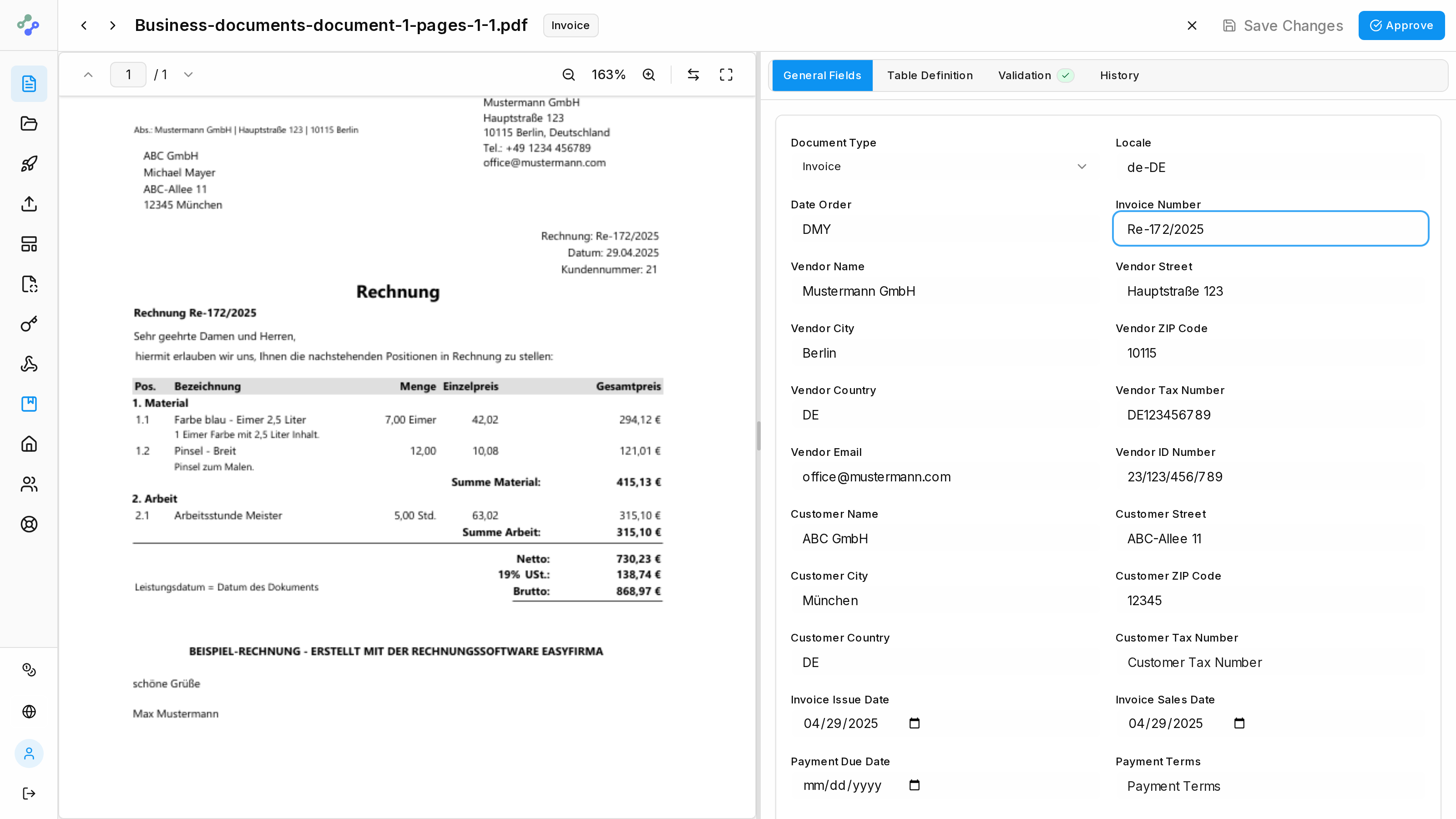Go to previous page chevron up
Viewport: 1456px width, 819px height.
(88, 75)
